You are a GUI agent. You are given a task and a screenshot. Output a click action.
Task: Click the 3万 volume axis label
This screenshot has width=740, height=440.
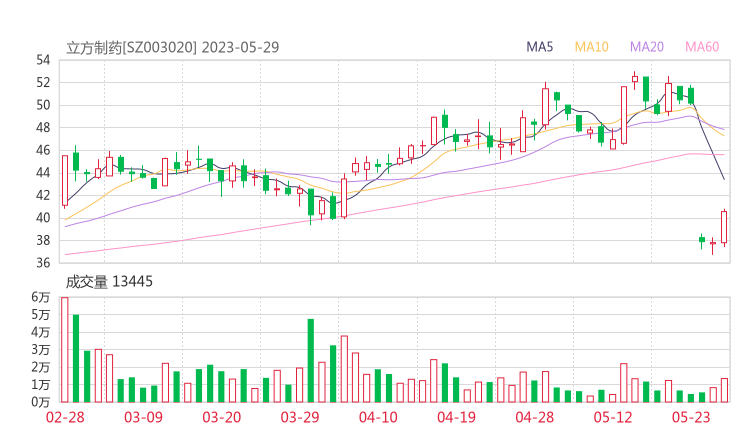(x=41, y=350)
